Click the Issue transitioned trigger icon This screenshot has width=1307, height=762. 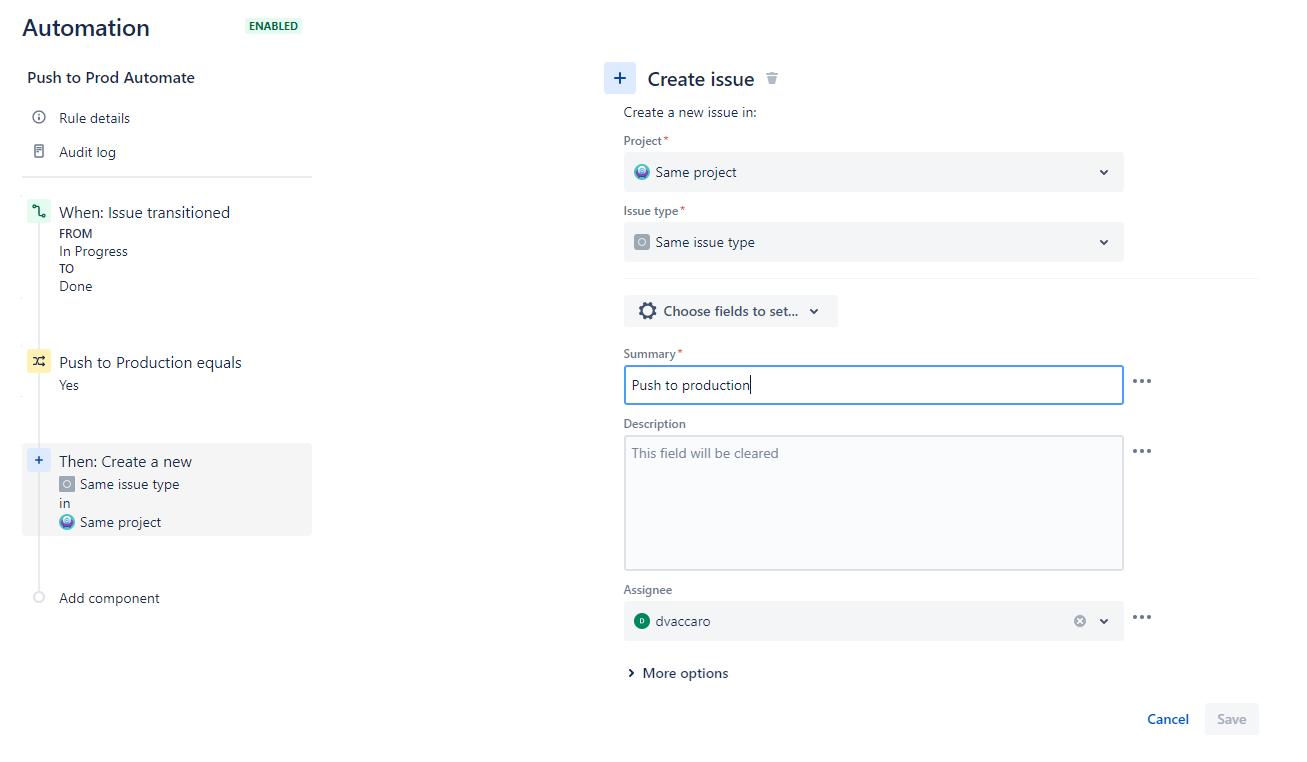coord(38,211)
